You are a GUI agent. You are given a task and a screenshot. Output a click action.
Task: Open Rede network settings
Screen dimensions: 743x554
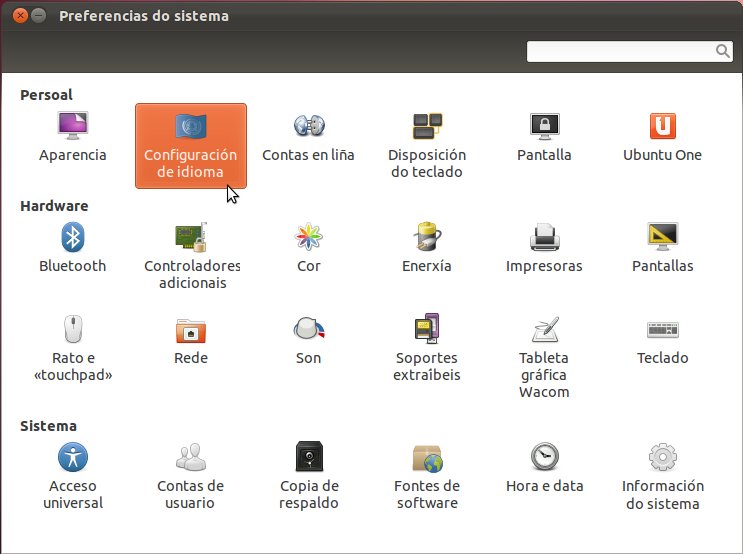191,340
